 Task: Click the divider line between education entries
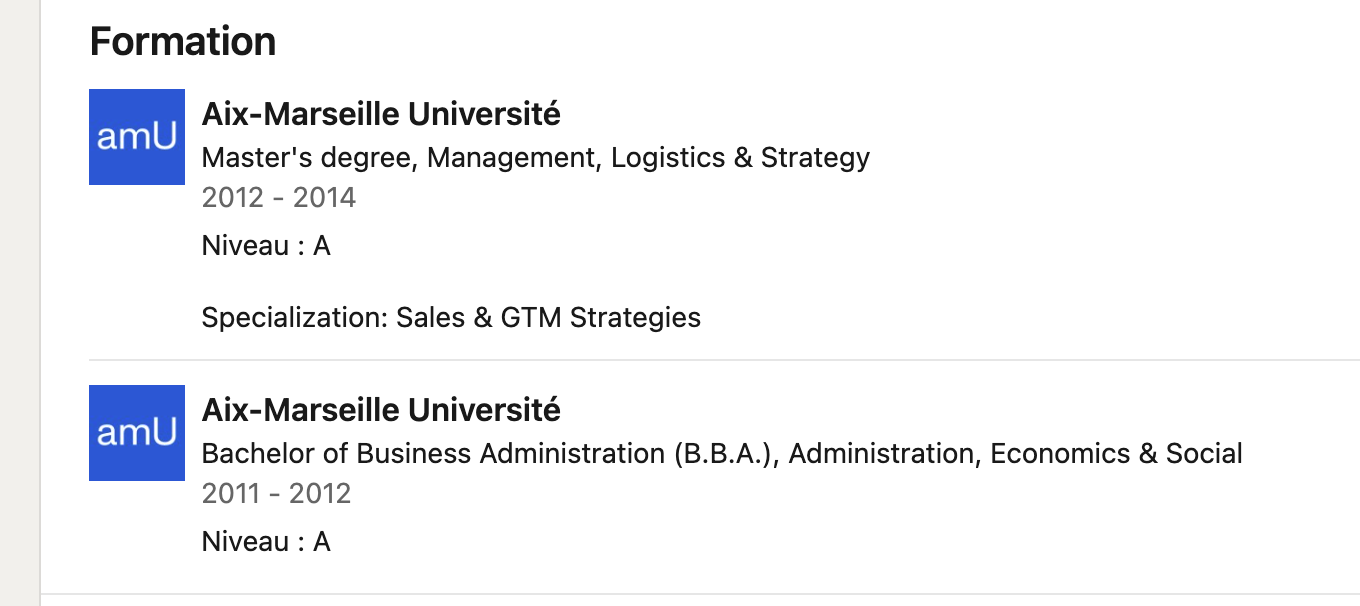click(724, 360)
